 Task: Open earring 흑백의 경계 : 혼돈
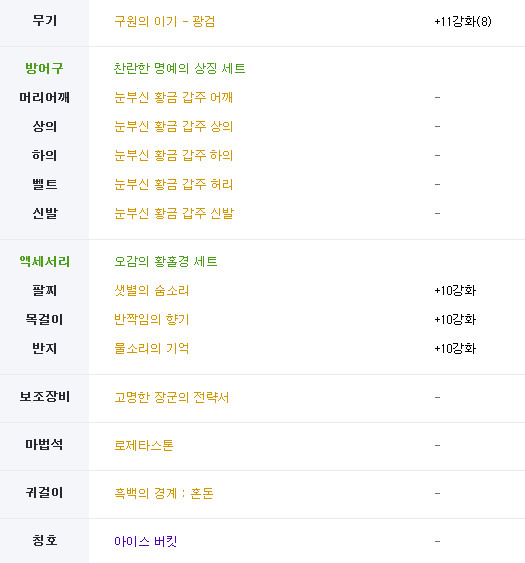164,493
